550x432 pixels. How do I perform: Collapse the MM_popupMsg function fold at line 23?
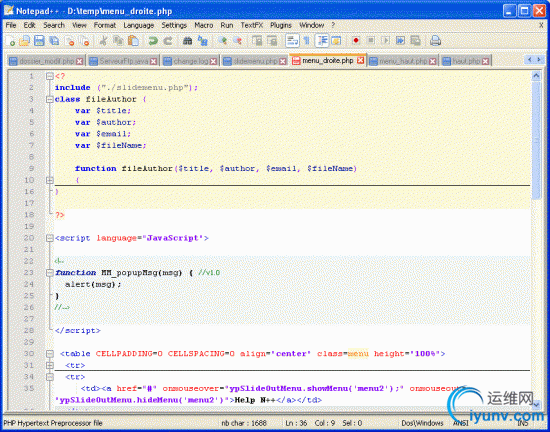click(x=50, y=273)
